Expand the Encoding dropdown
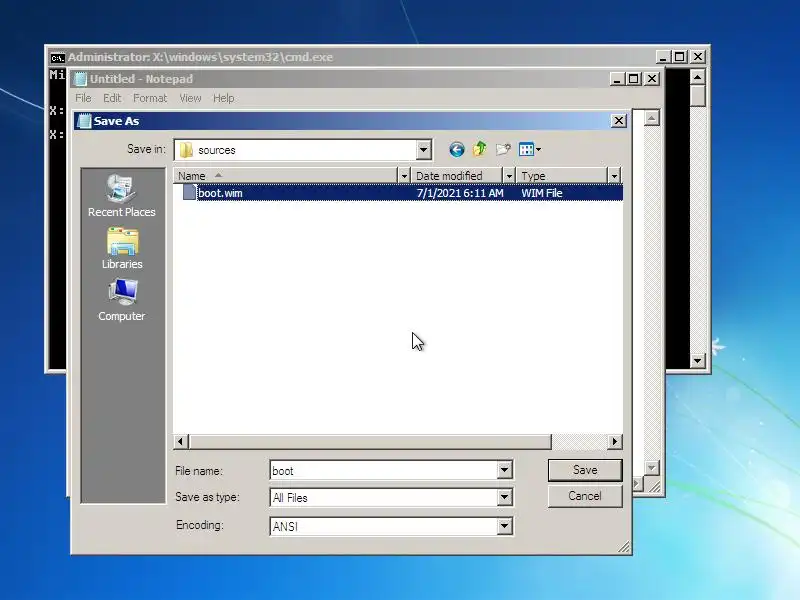This screenshot has height=600, width=800. coord(505,526)
